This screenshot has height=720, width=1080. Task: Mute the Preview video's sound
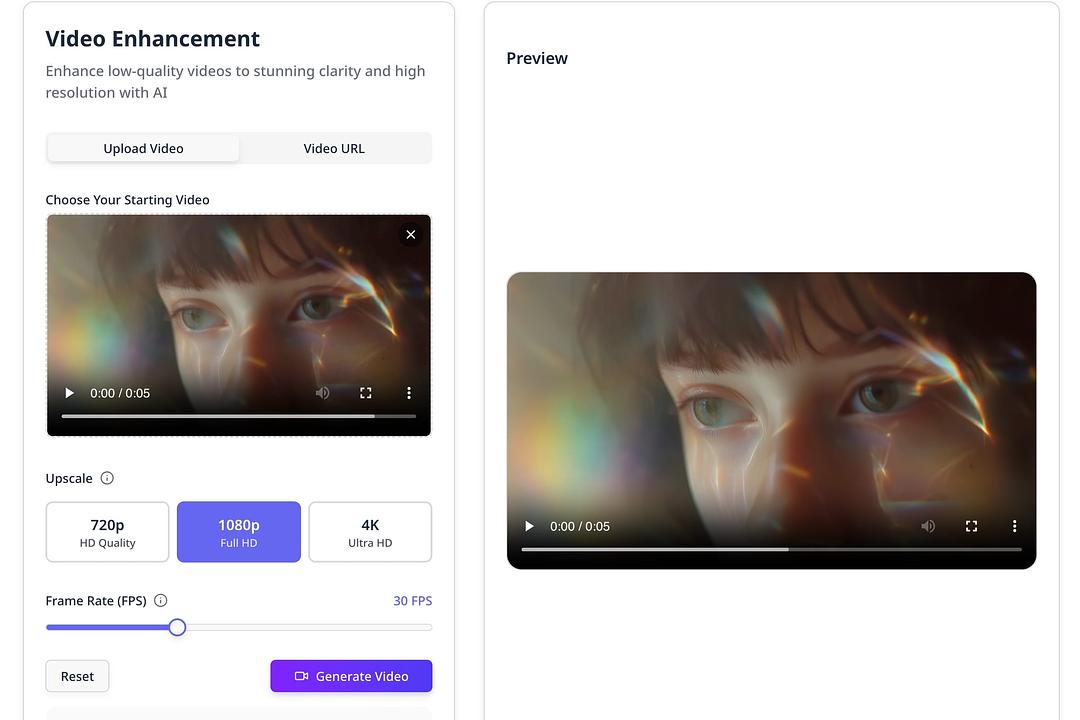(x=927, y=526)
